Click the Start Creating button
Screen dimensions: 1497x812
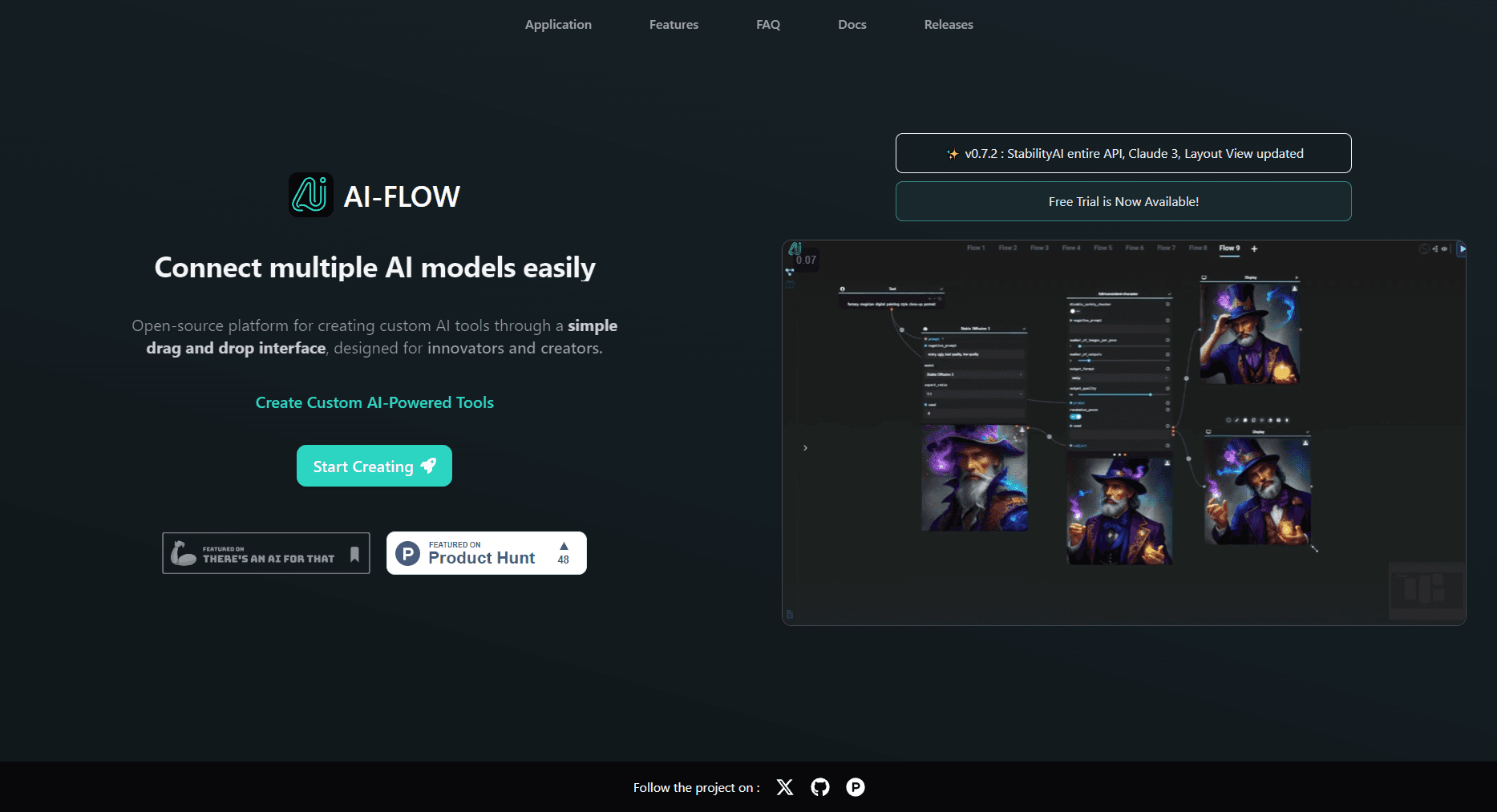click(374, 466)
